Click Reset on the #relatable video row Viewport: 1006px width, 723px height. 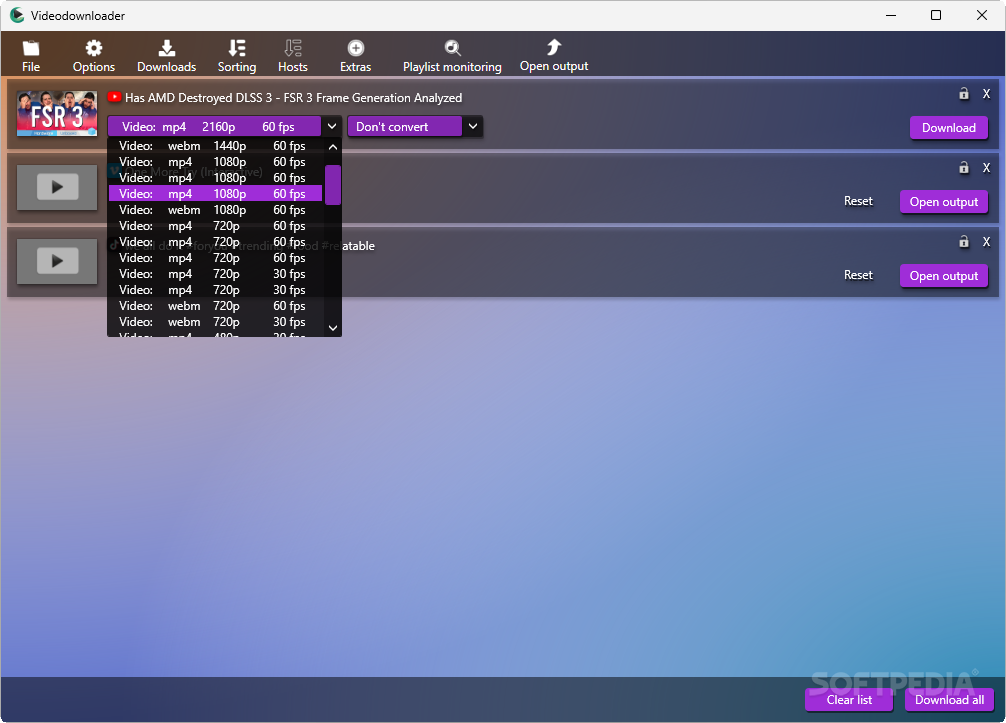858,275
